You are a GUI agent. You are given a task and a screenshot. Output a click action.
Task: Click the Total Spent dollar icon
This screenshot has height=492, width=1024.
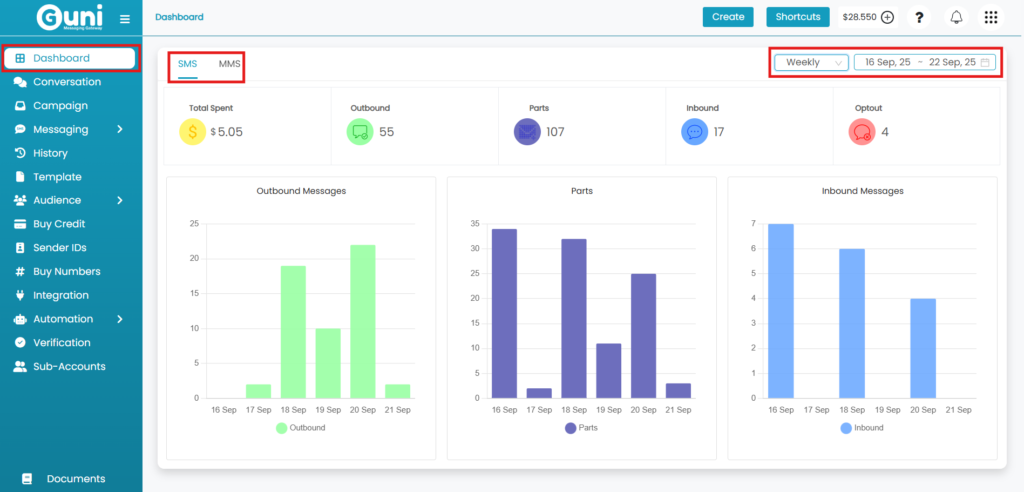[x=192, y=131]
